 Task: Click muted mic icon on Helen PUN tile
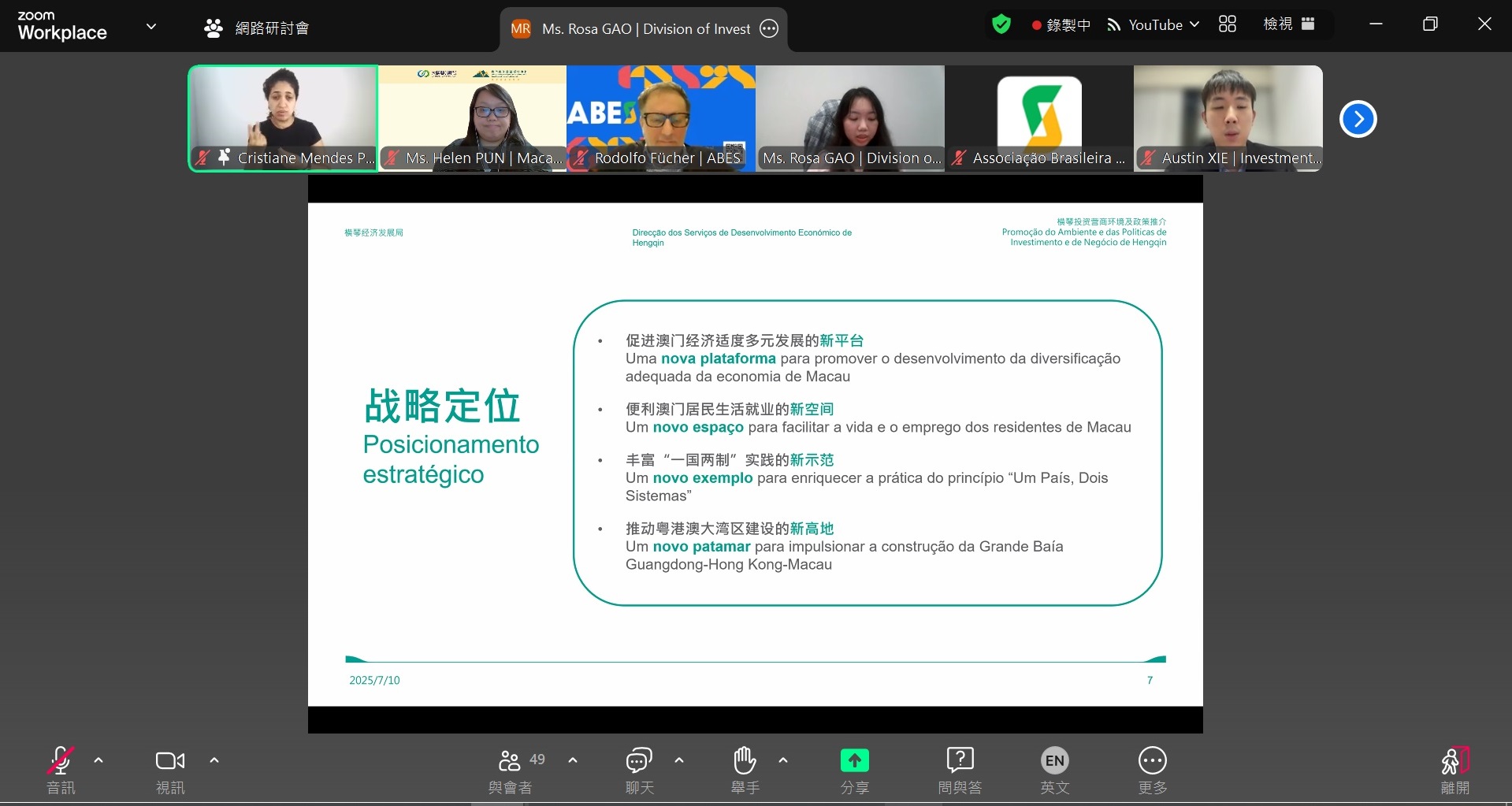392,158
